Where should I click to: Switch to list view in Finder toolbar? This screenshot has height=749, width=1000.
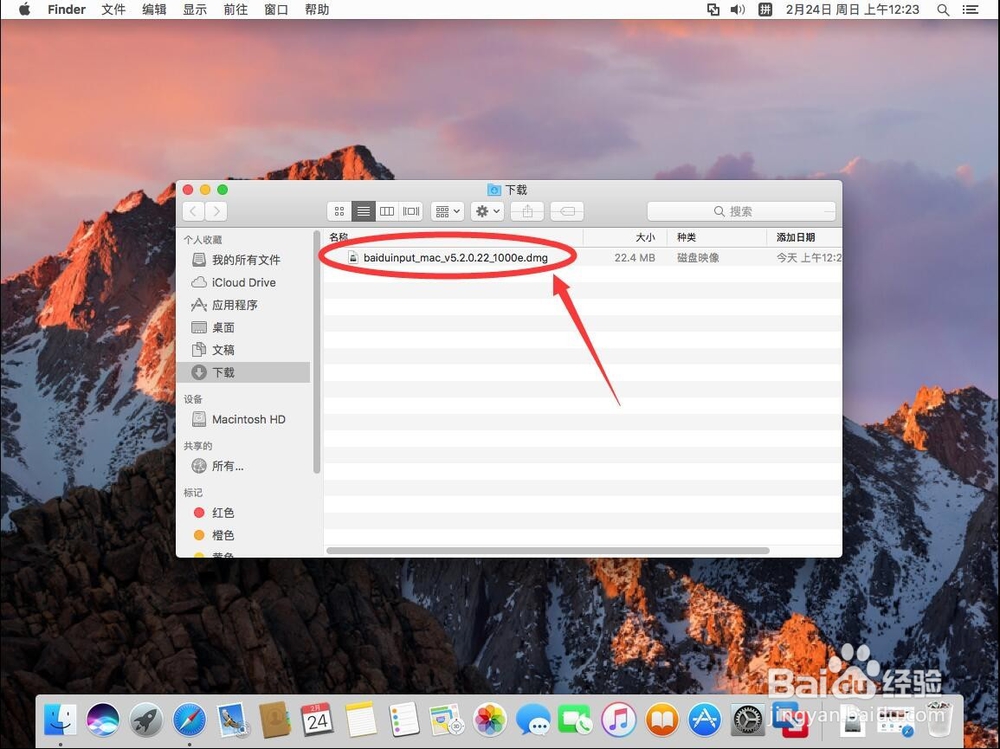point(363,211)
